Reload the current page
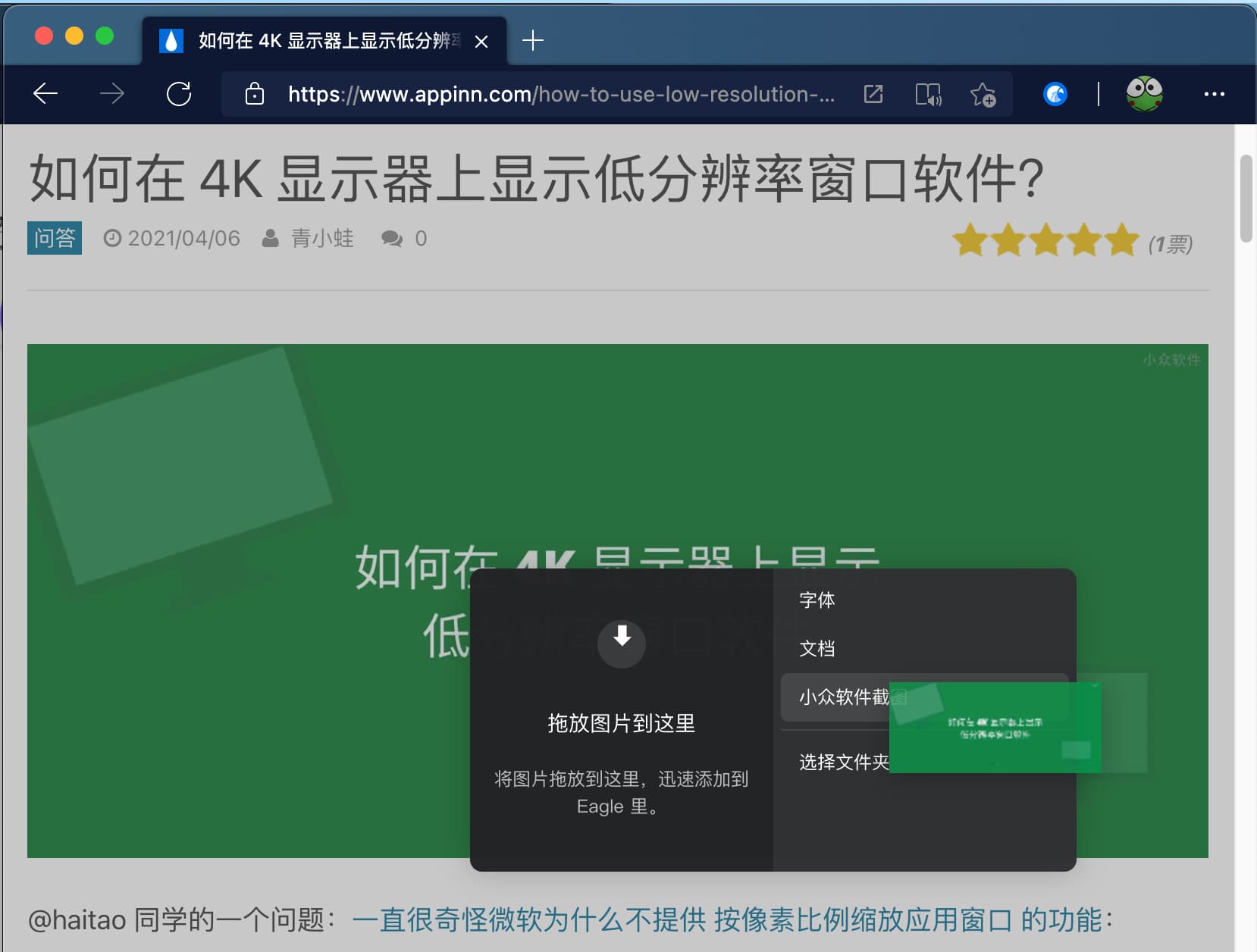The image size is (1257, 952). (x=180, y=94)
